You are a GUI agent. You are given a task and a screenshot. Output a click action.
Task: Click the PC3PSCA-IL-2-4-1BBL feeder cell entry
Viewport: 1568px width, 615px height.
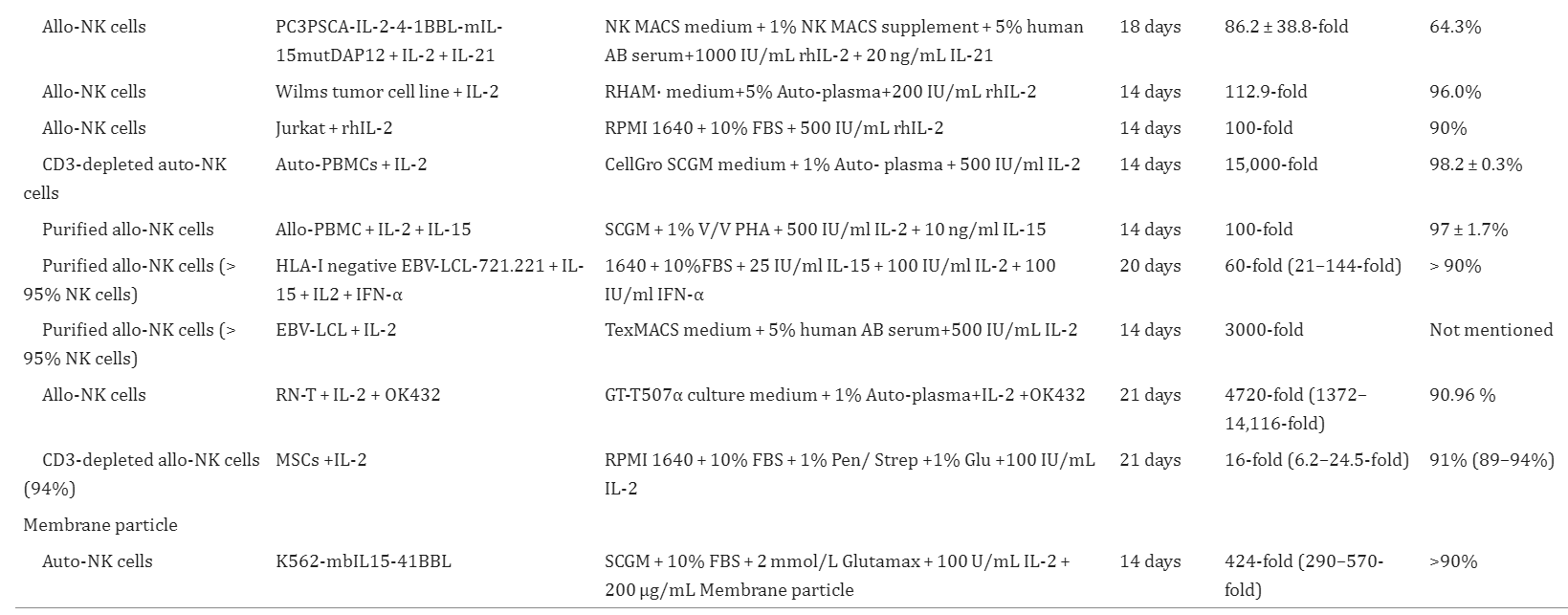[388, 41]
